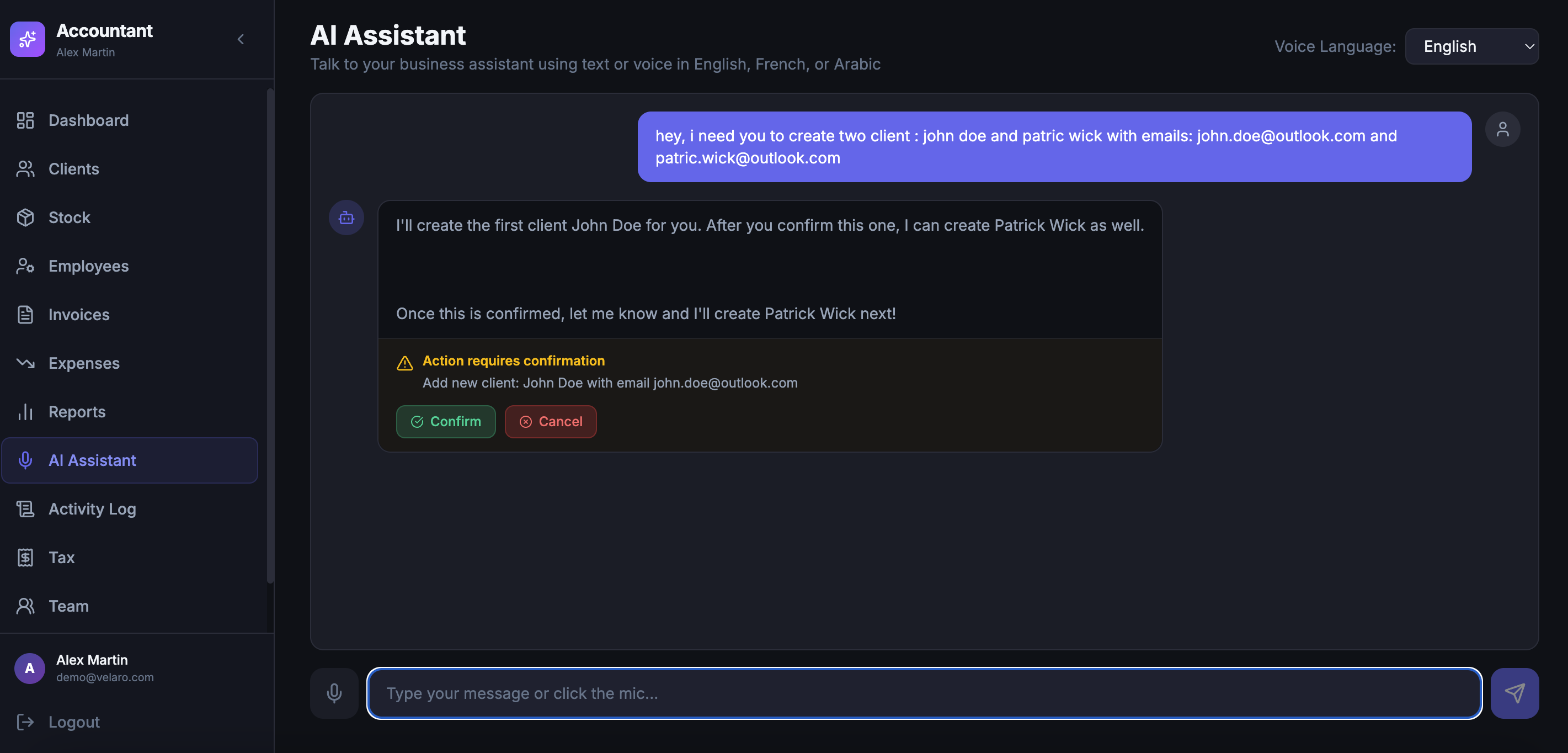Focus the message input field
The height and width of the screenshot is (753, 1568).
tap(924, 693)
